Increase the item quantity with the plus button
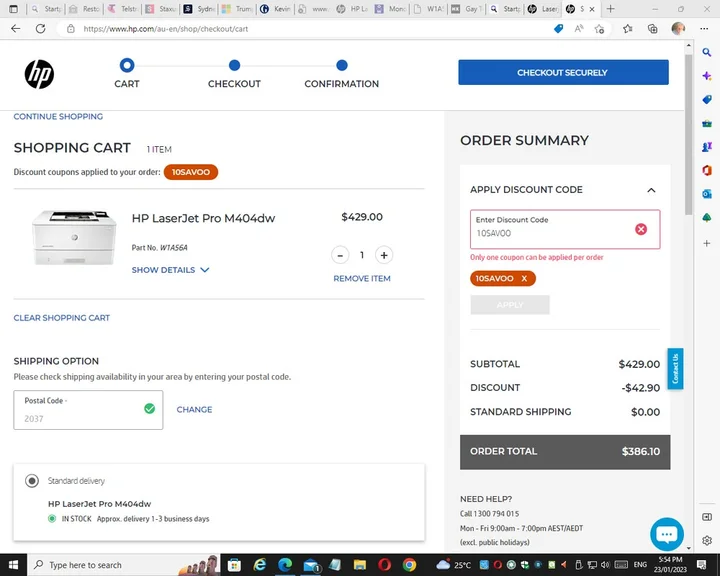 click(384, 255)
